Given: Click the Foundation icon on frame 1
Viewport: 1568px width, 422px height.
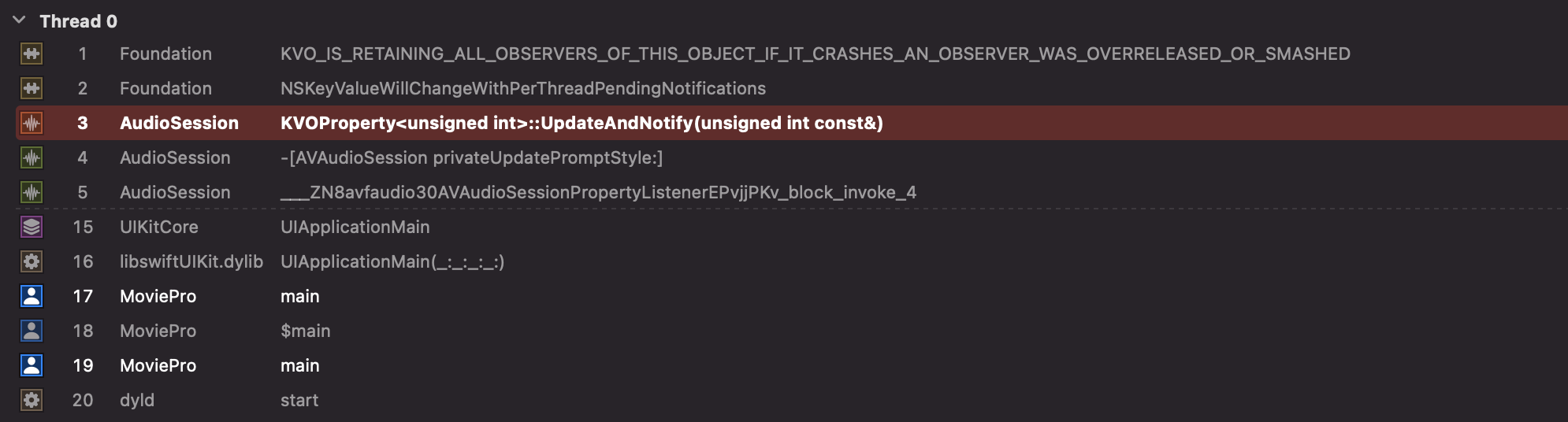Looking at the screenshot, I should pos(32,54).
